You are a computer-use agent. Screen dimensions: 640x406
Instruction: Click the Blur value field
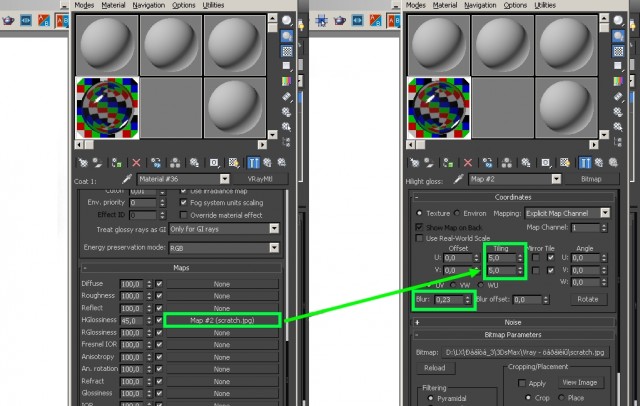tap(448, 300)
